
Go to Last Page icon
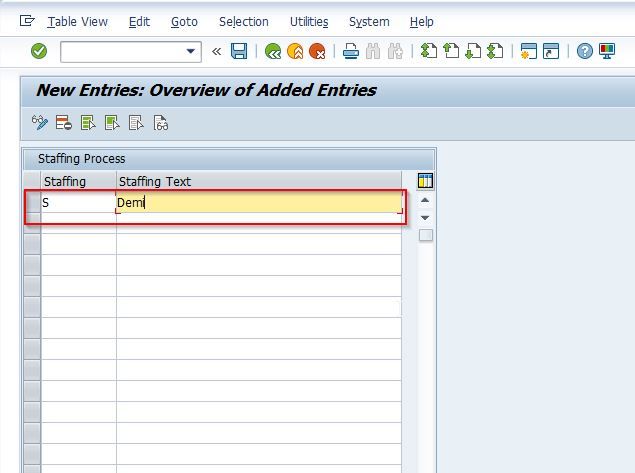coord(495,51)
